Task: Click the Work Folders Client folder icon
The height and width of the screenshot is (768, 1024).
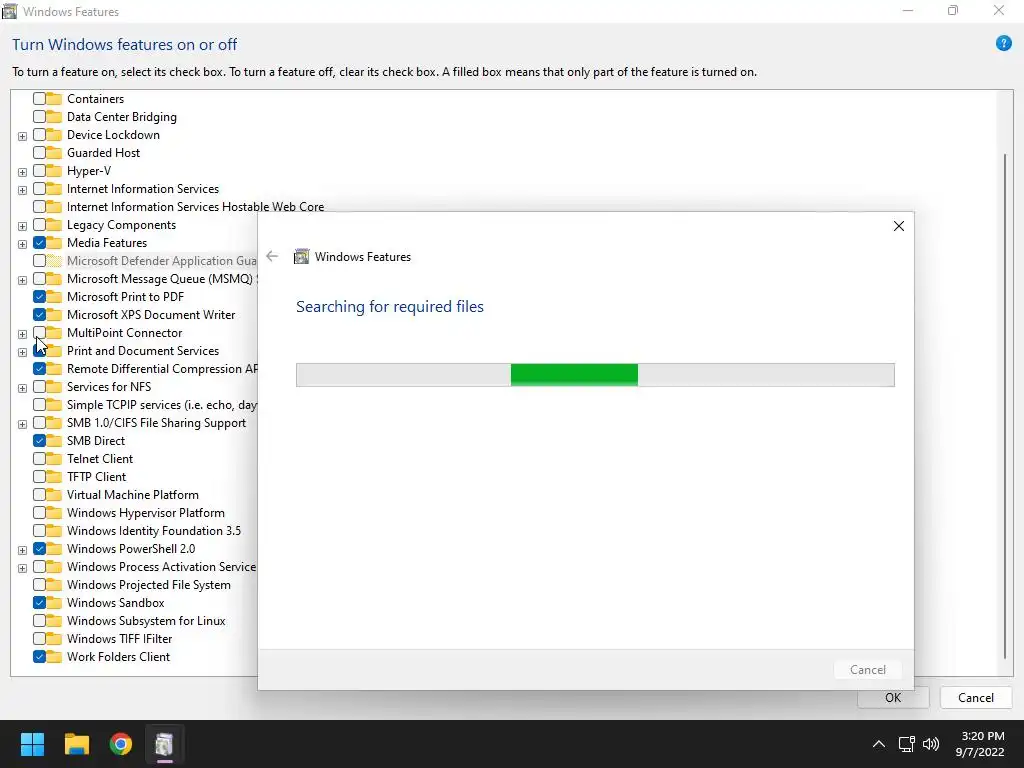Action: tap(54, 657)
